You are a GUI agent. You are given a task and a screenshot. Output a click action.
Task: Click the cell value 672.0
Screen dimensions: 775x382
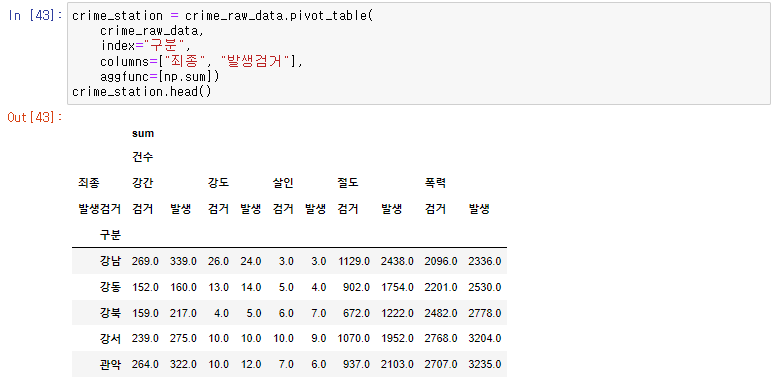[x=356, y=313]
